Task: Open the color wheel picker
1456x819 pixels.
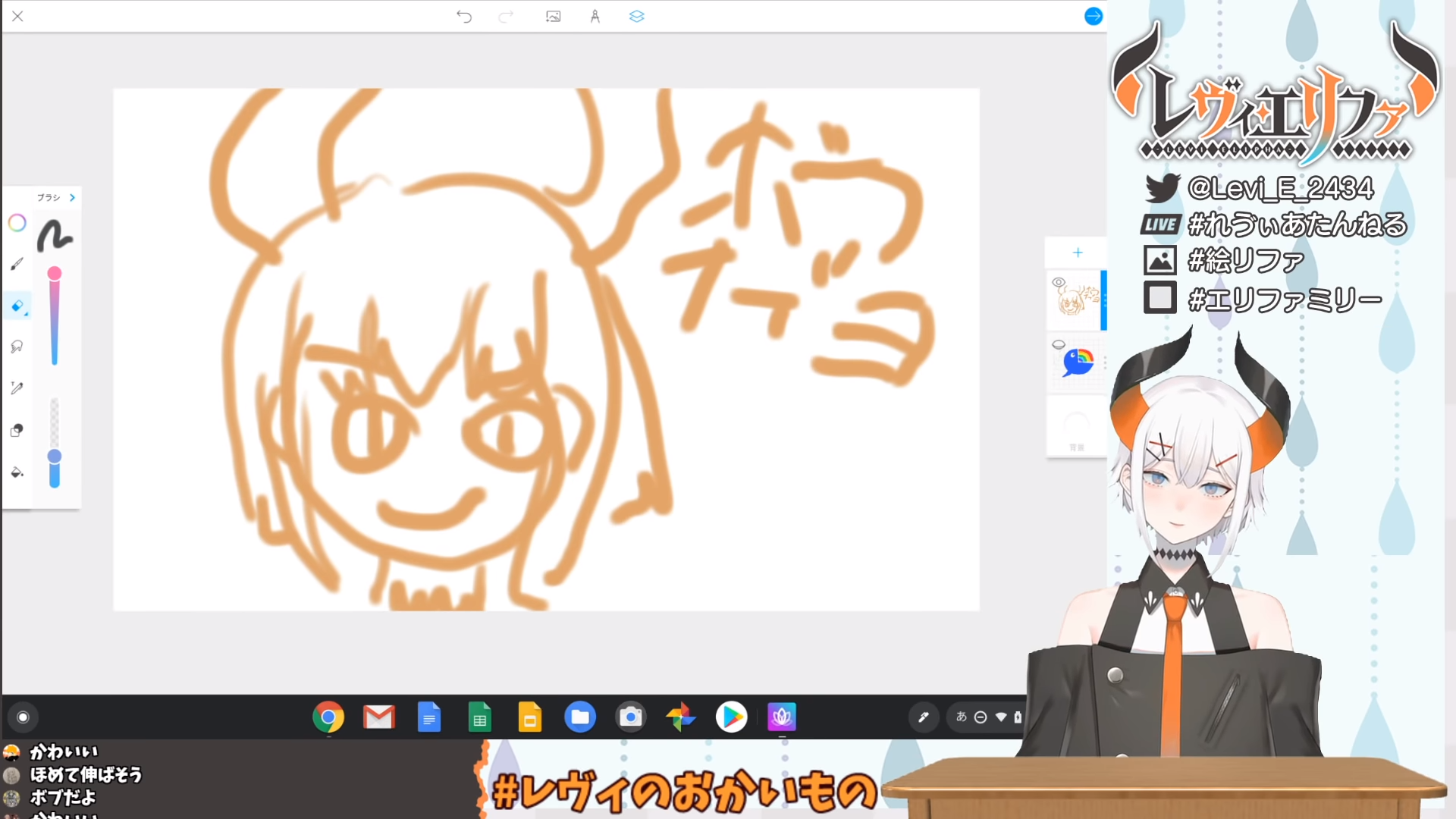Action: pos(17,223)
